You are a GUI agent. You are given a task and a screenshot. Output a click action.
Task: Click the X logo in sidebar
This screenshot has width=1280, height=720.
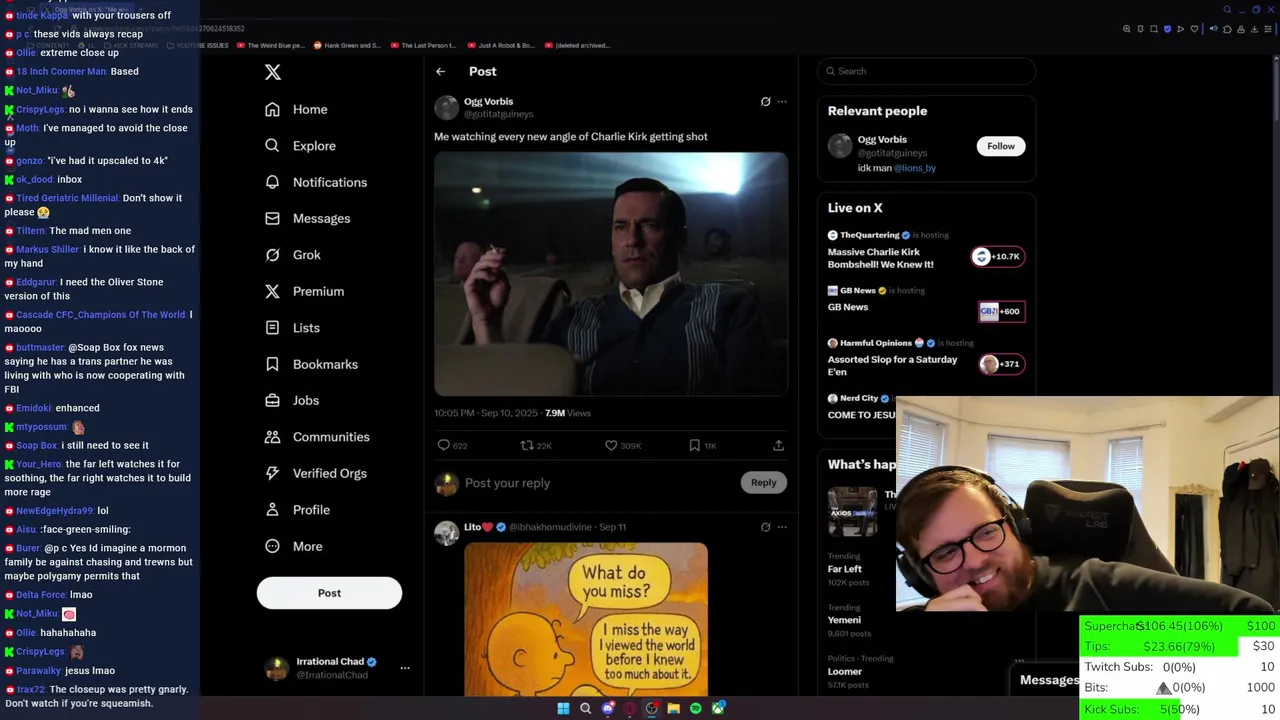[x=273, y=72]
